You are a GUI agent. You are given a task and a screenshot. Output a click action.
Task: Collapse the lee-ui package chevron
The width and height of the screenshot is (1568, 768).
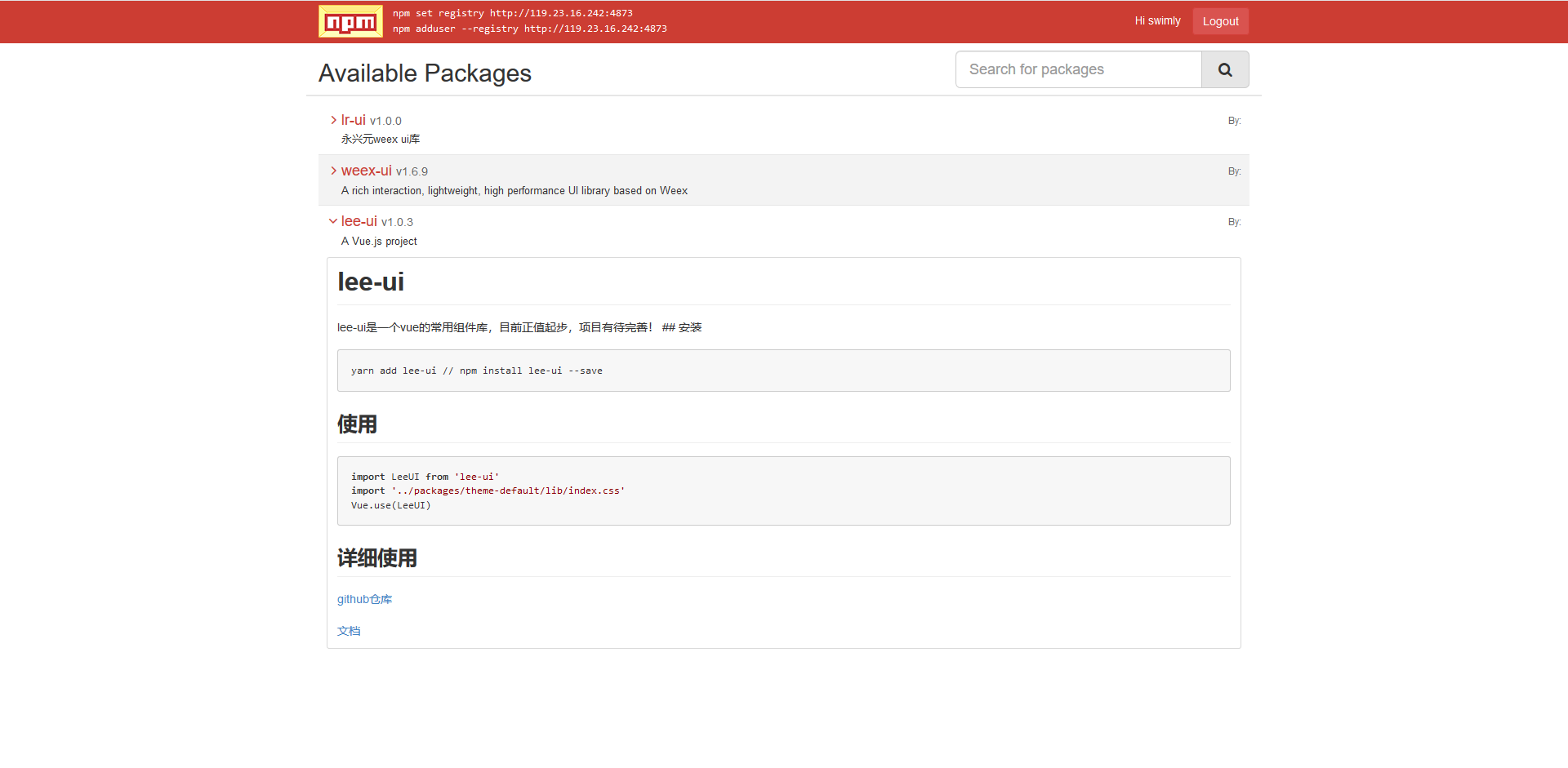coord(333,221)
